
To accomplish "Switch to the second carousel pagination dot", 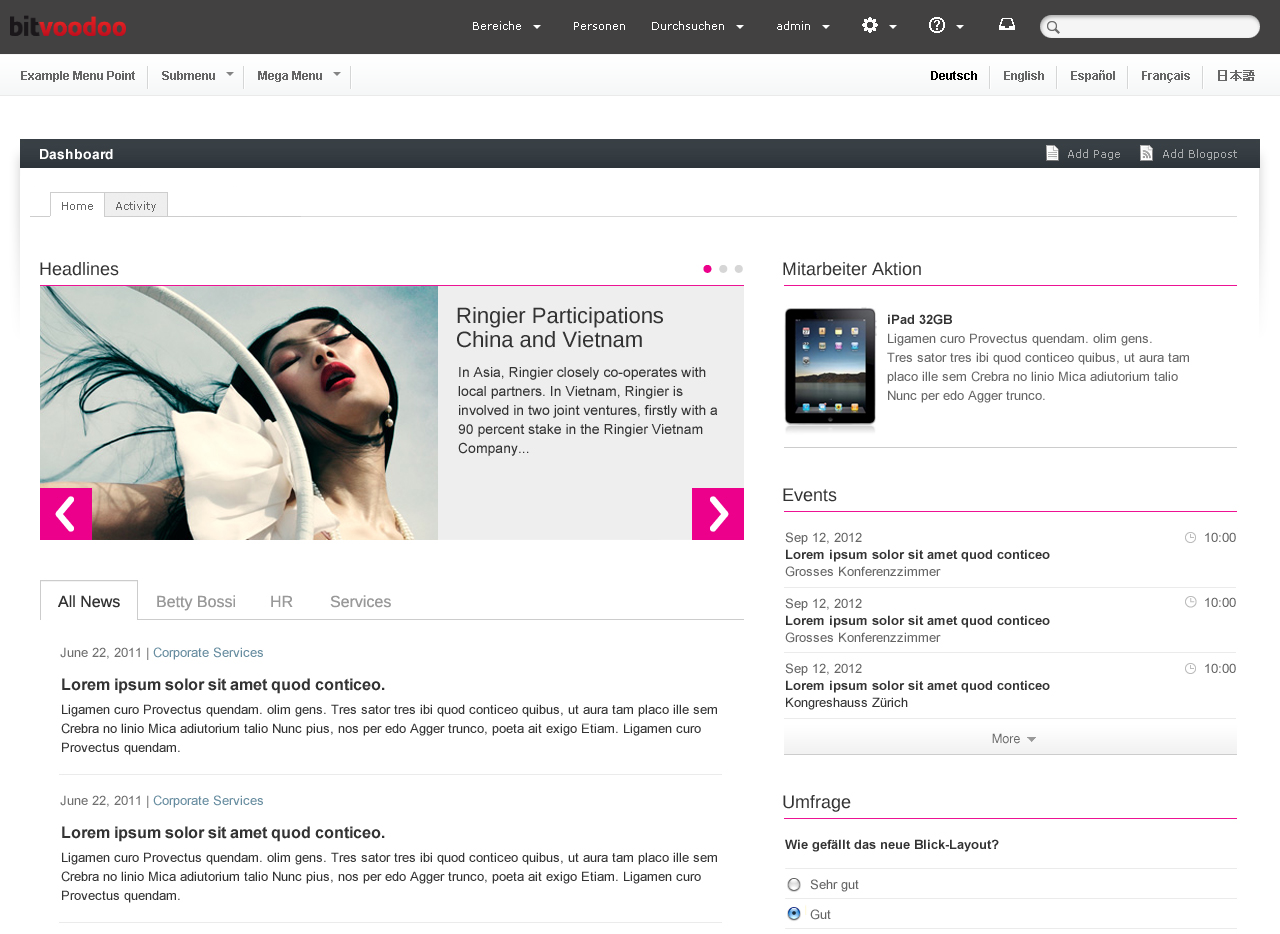I will (722, 268).
